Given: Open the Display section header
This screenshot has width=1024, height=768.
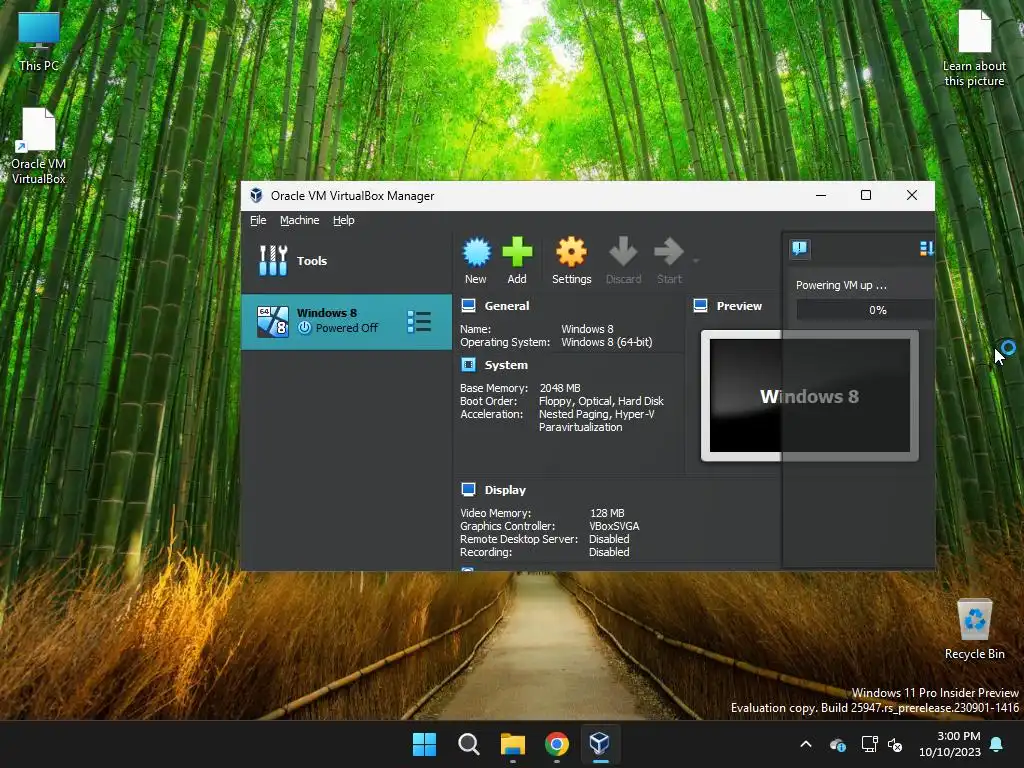Looking at the screenshot, I should click(x=505, y=490).
